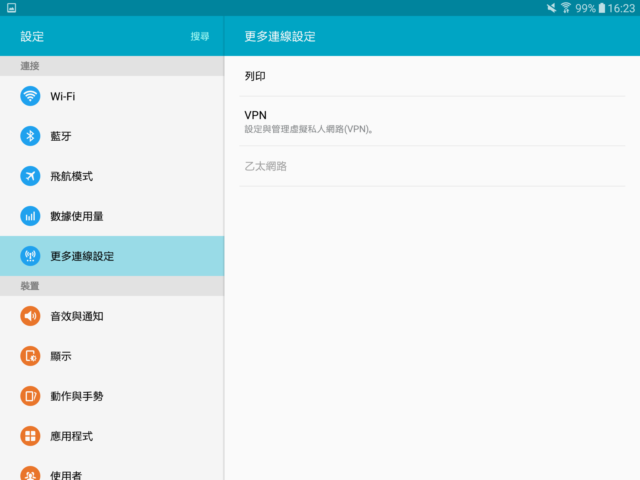Select the 顯示 label
The width and height of the screenshot is (640, 480).
61,356
